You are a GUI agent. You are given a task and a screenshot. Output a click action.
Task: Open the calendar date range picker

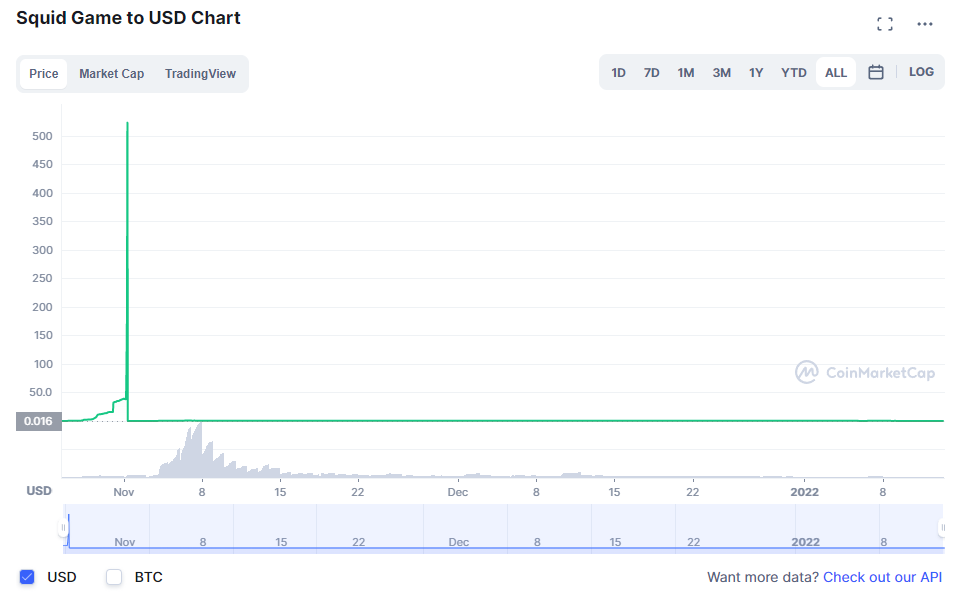pyautogui.click(x=875, y=73)
